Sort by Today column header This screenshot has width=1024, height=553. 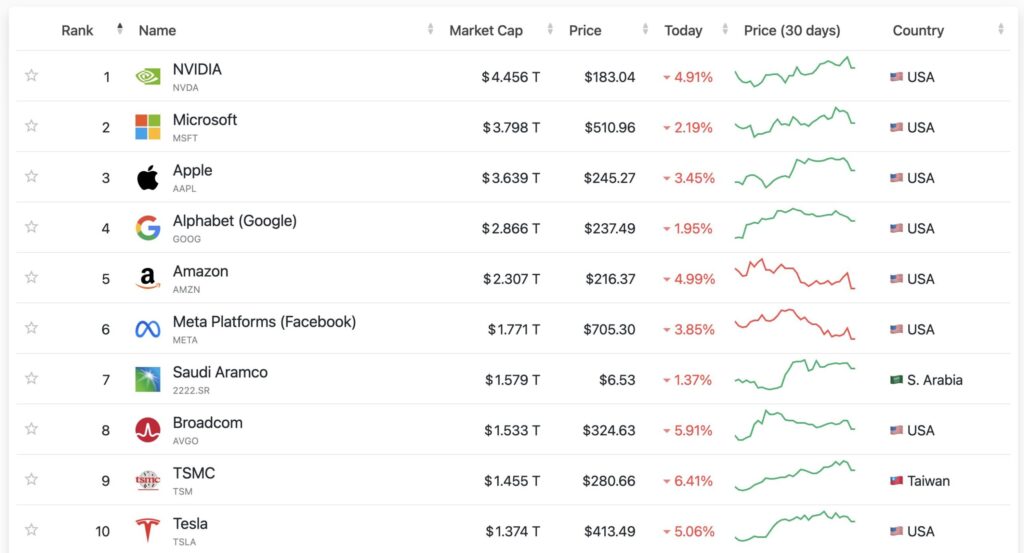[x=683, y=30]
